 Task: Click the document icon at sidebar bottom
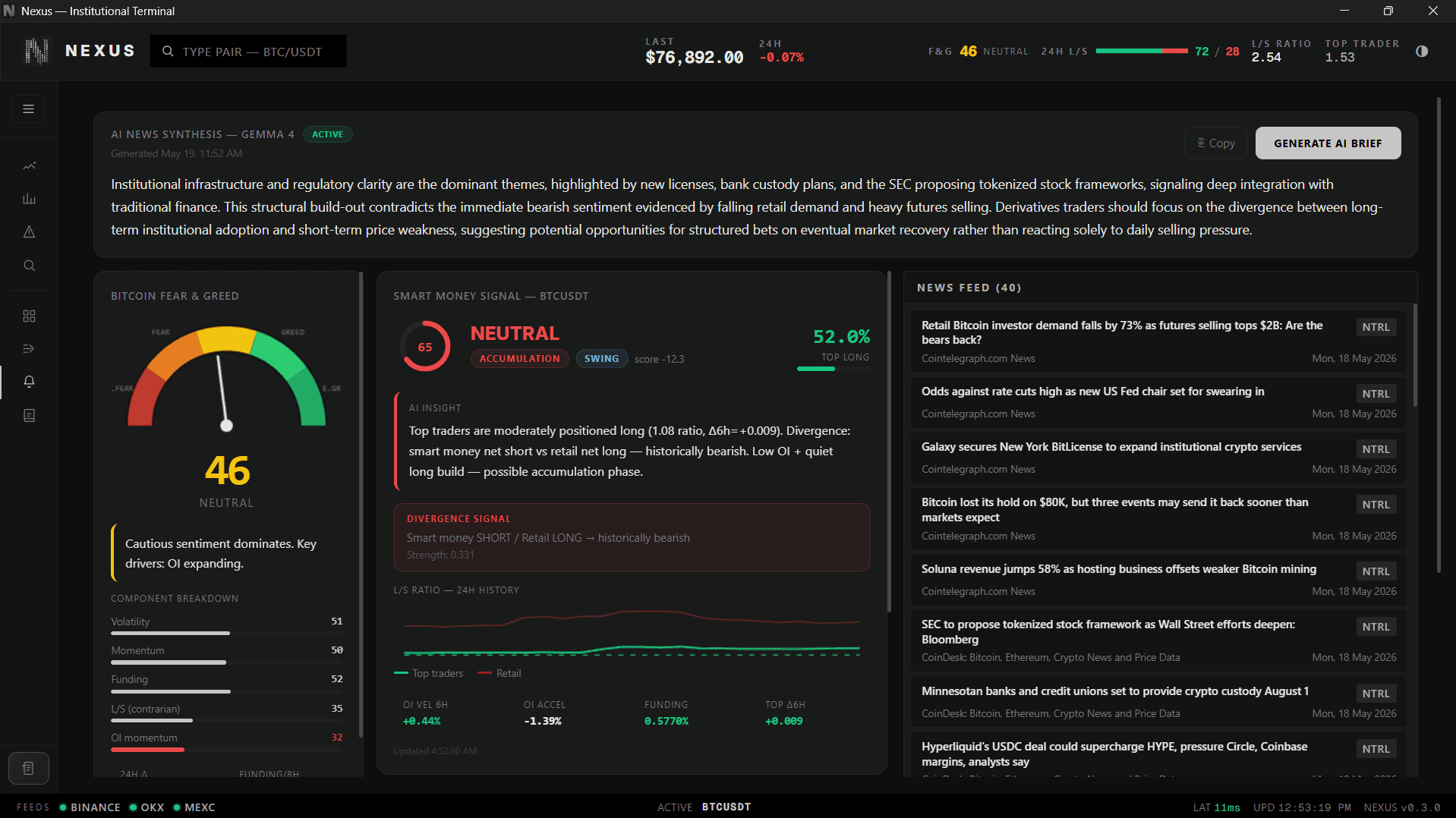click(x=29, y=769)
